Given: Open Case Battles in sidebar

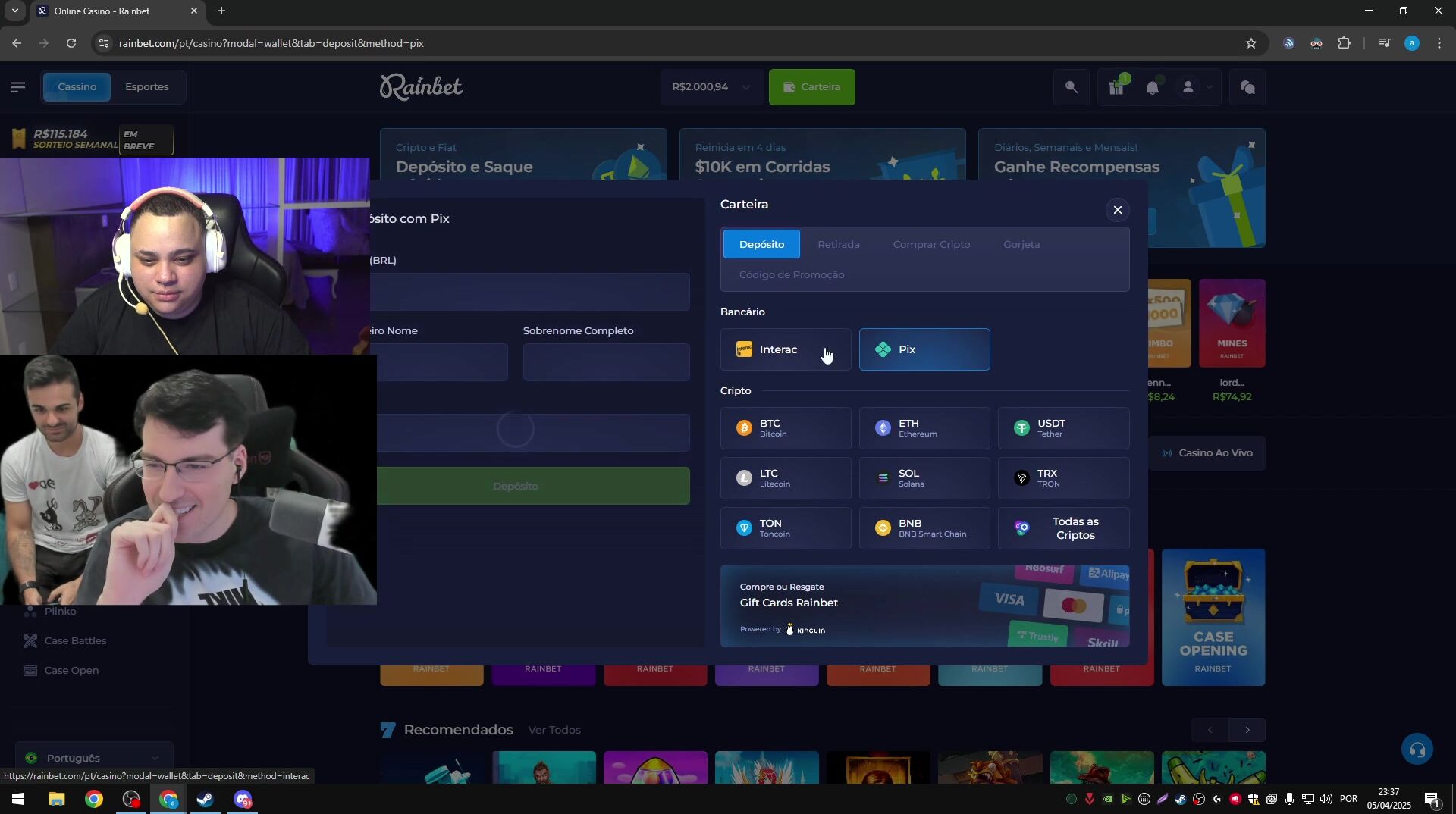Looking at the screenshot, I should (75, 641).
